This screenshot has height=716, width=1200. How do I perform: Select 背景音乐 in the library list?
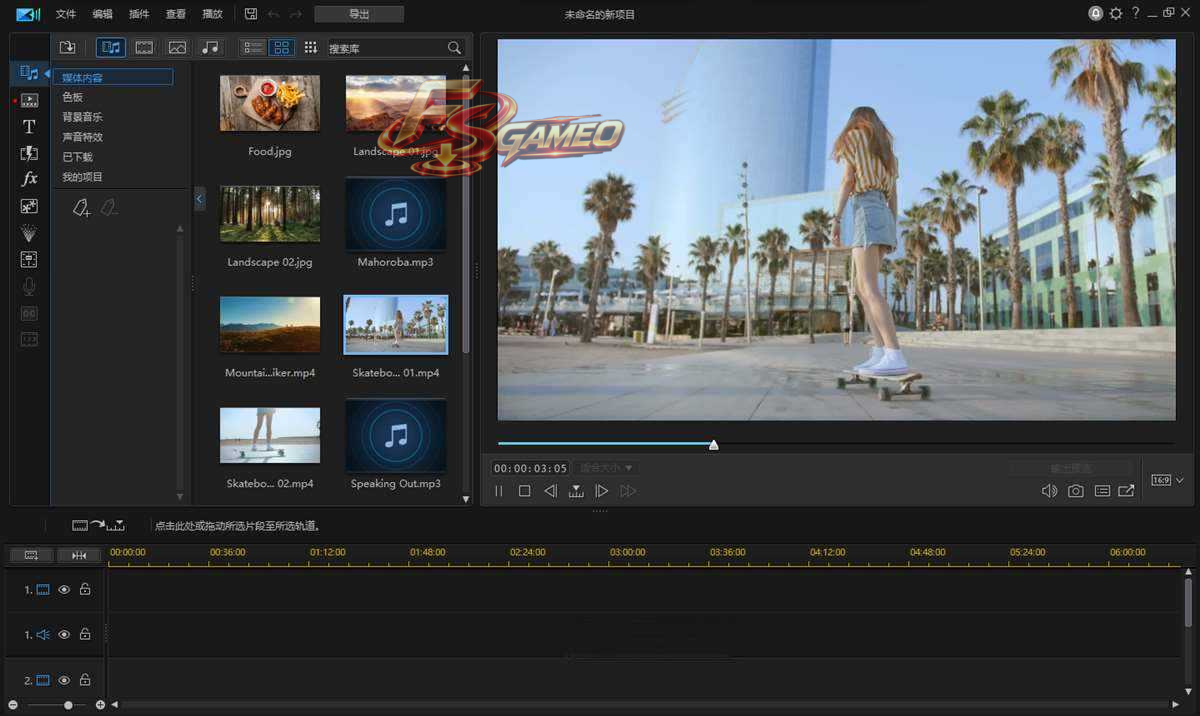click(82, 117)
